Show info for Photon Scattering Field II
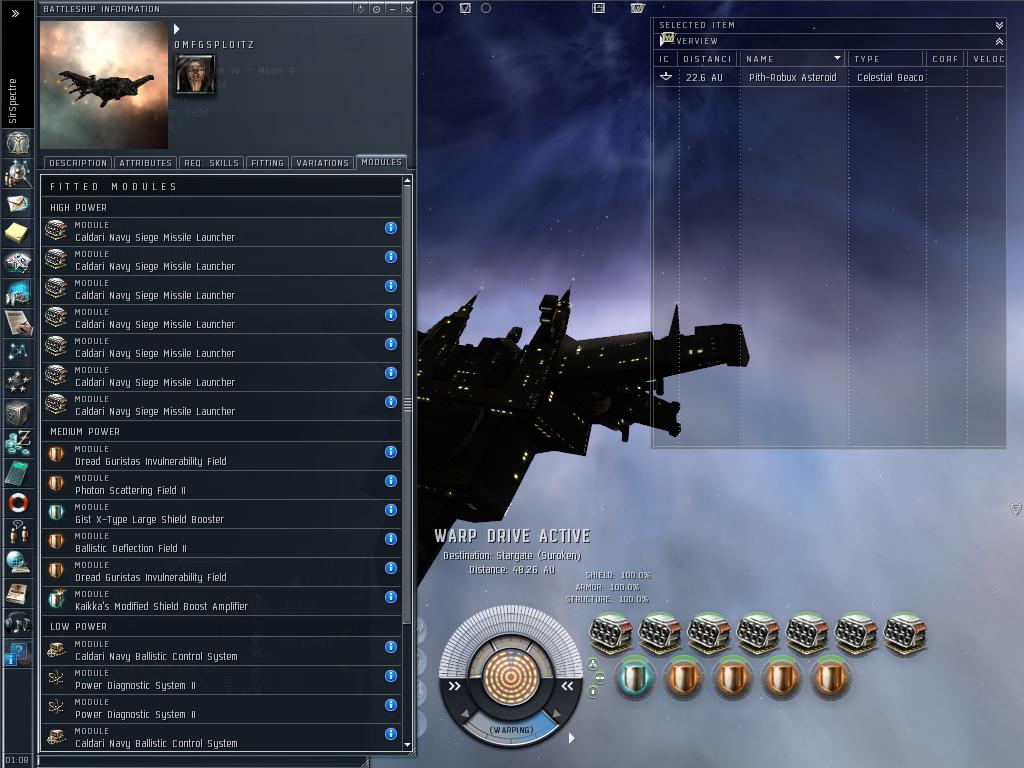 [x=391, y=481]
